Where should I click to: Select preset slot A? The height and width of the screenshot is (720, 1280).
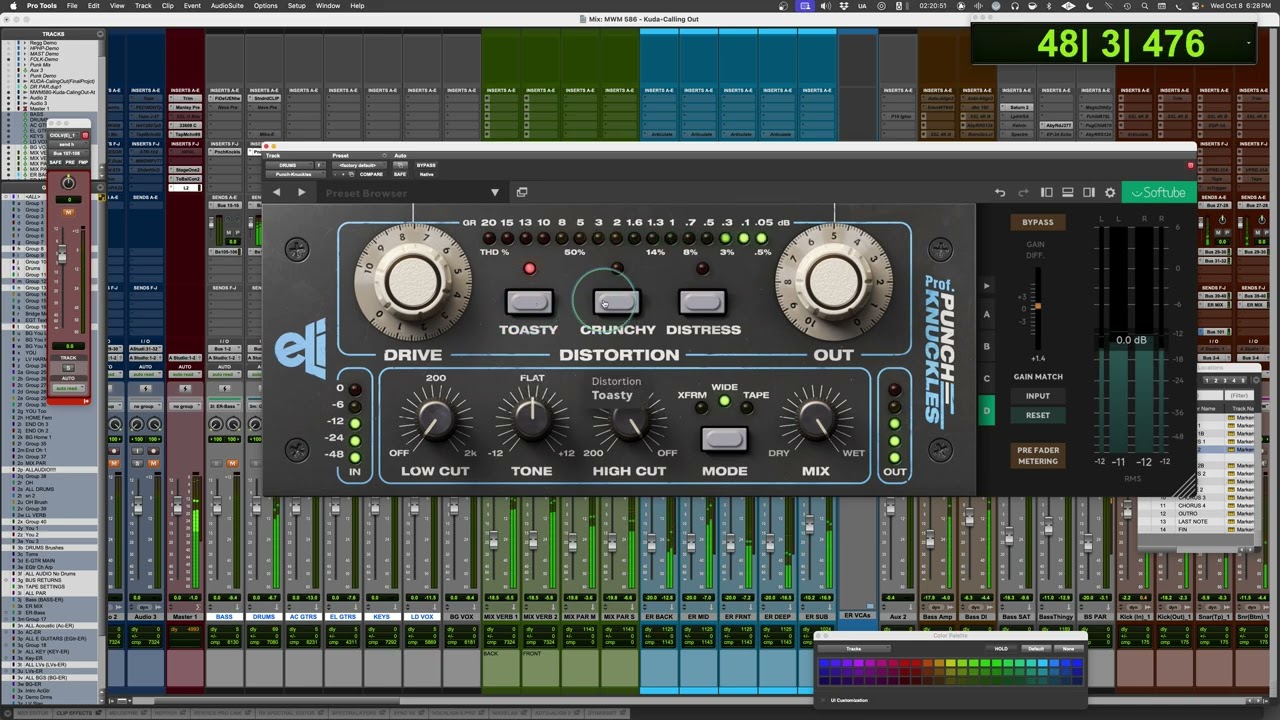click(x=987, y=314)
